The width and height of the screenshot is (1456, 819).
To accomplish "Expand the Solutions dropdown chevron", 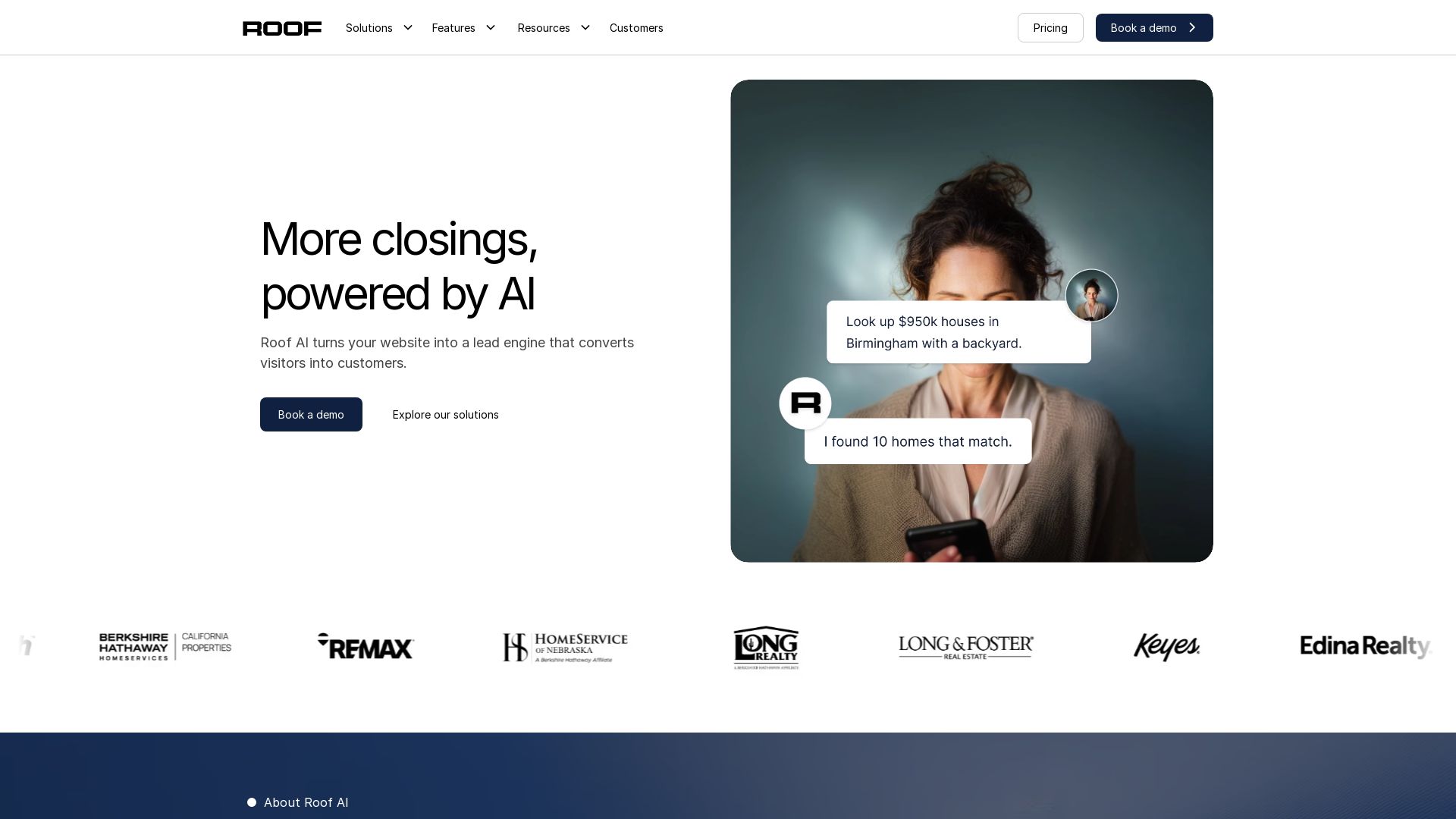I will pos(408,28).
